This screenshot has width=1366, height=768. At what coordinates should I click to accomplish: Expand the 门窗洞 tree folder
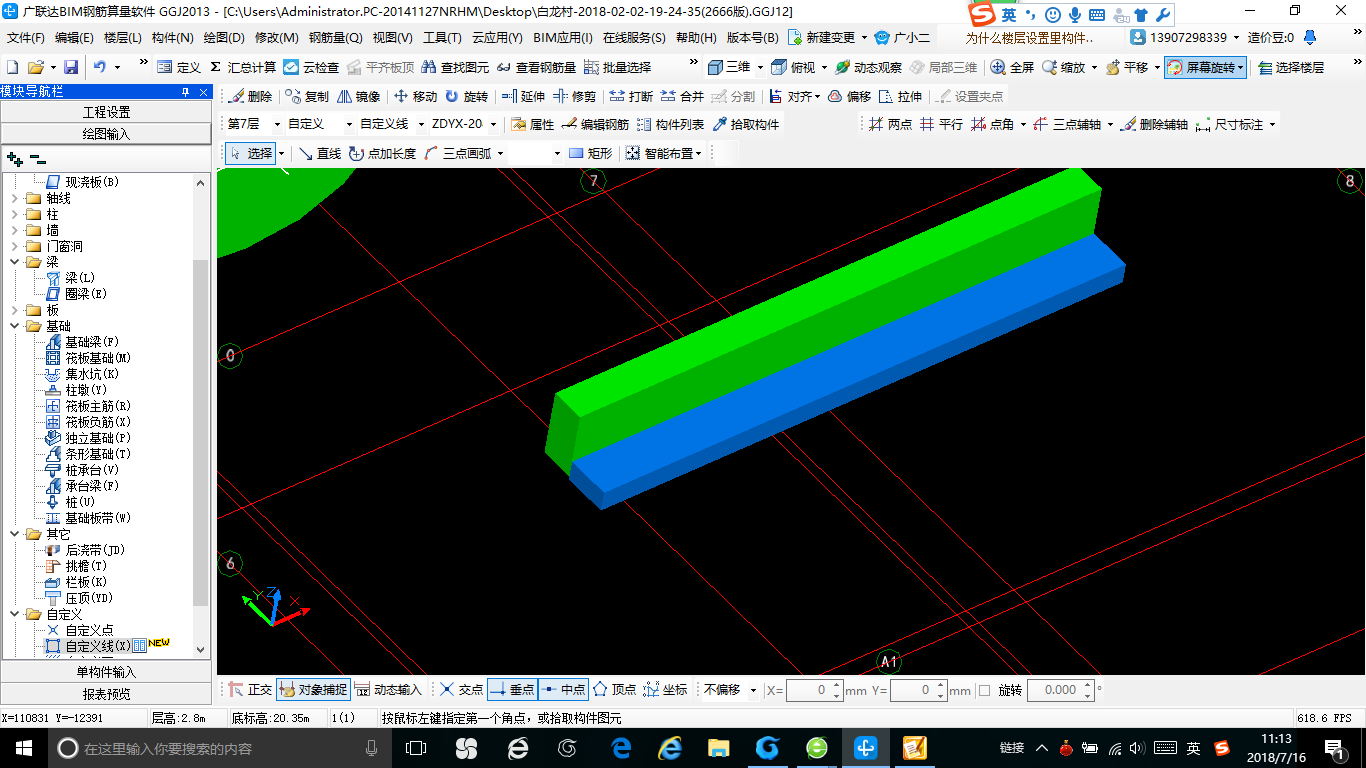point(14,246)
